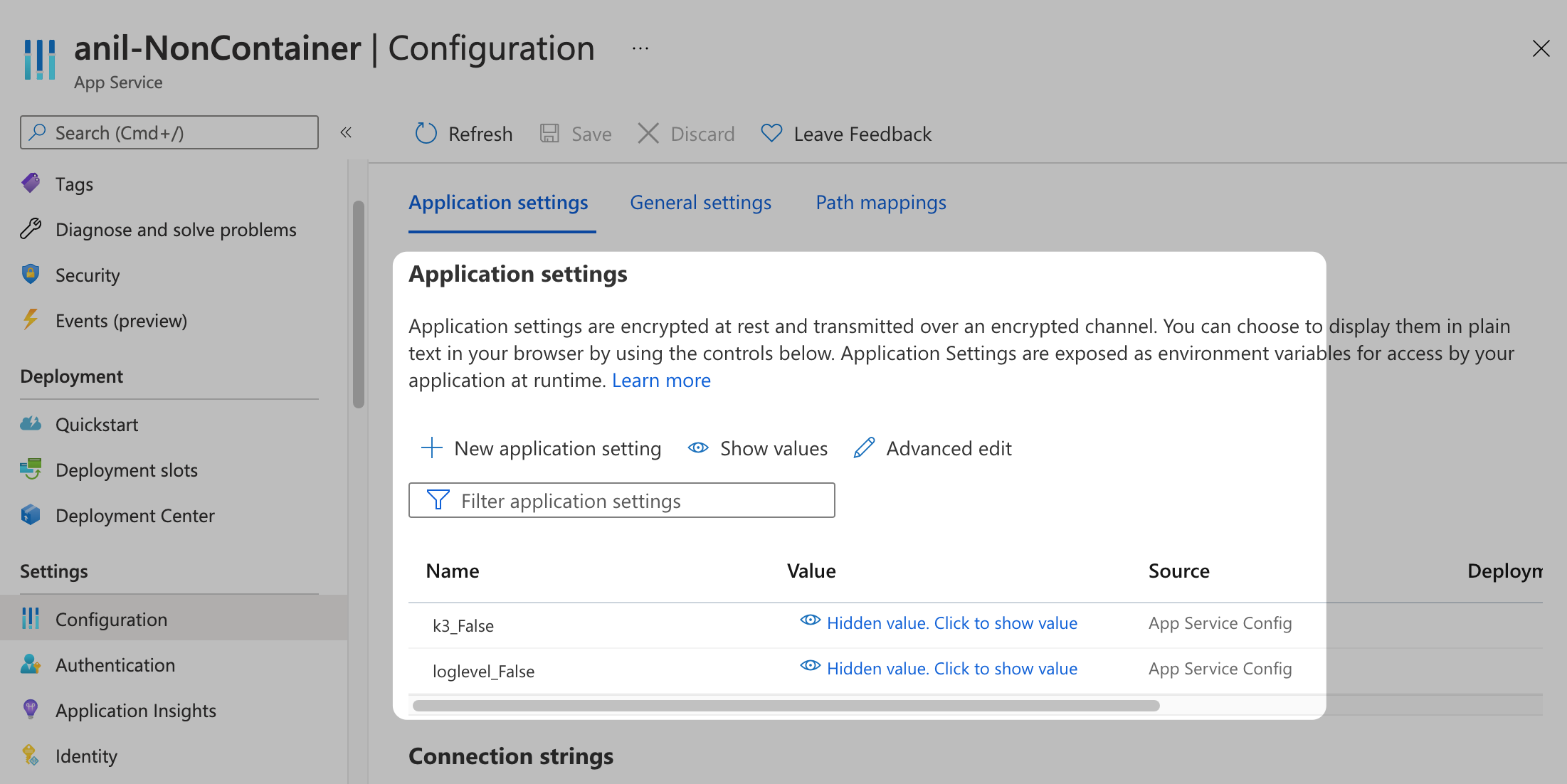Image resolution: width=1567 pixels, height=784 pixels.
Task: Click the Configuration bars icon in sidebar
Action: [x=31, y=619]
